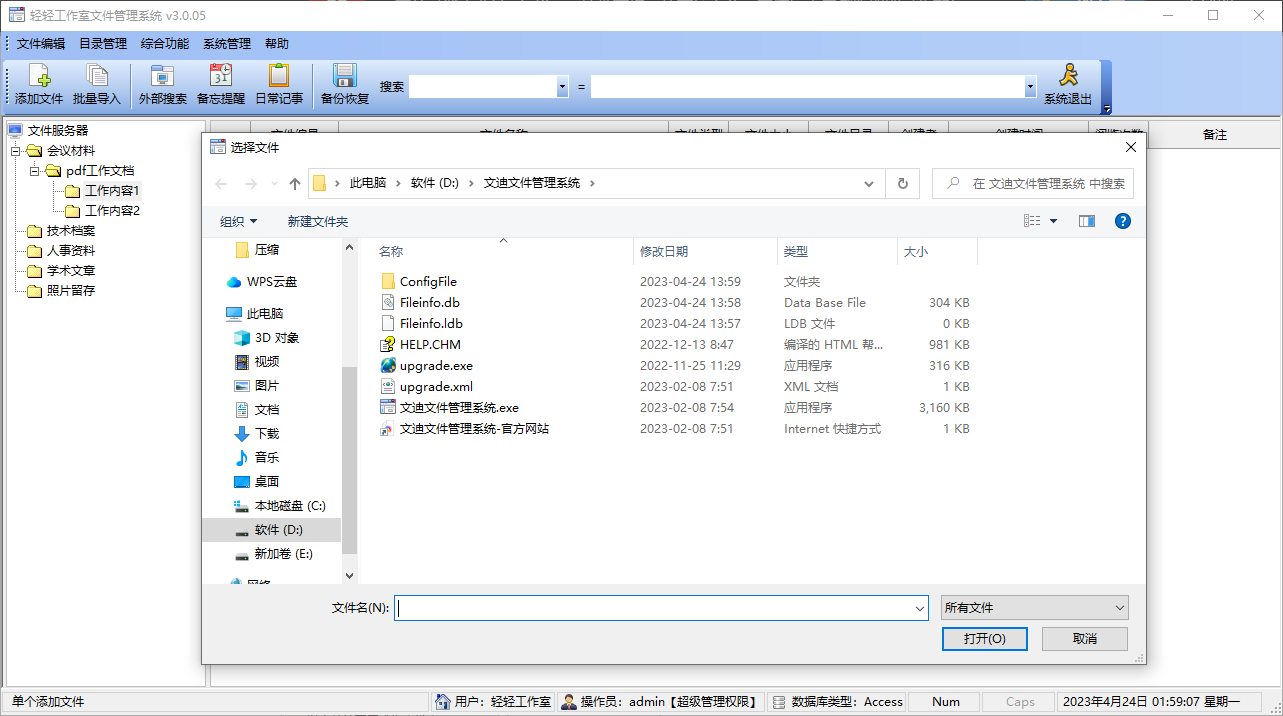The height and width of the screenshot is (716, 1283).
Task: Collapse the 会议材料 tree node
Action: [x=16, y=151]
